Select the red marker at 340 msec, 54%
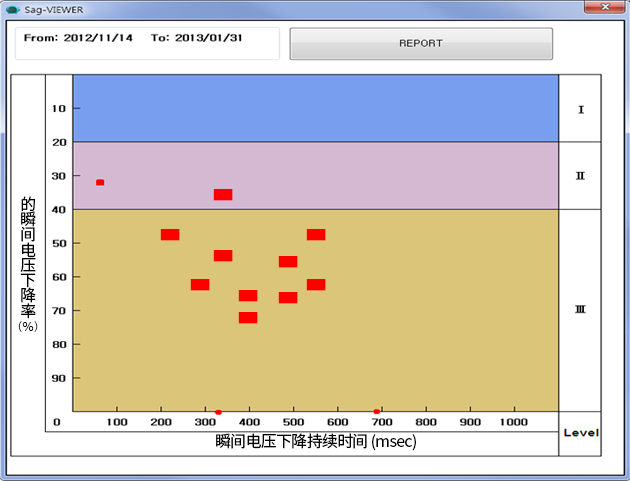Image resolution: width=630 pixels, height=481 pixels. click(x=223, y=255)
